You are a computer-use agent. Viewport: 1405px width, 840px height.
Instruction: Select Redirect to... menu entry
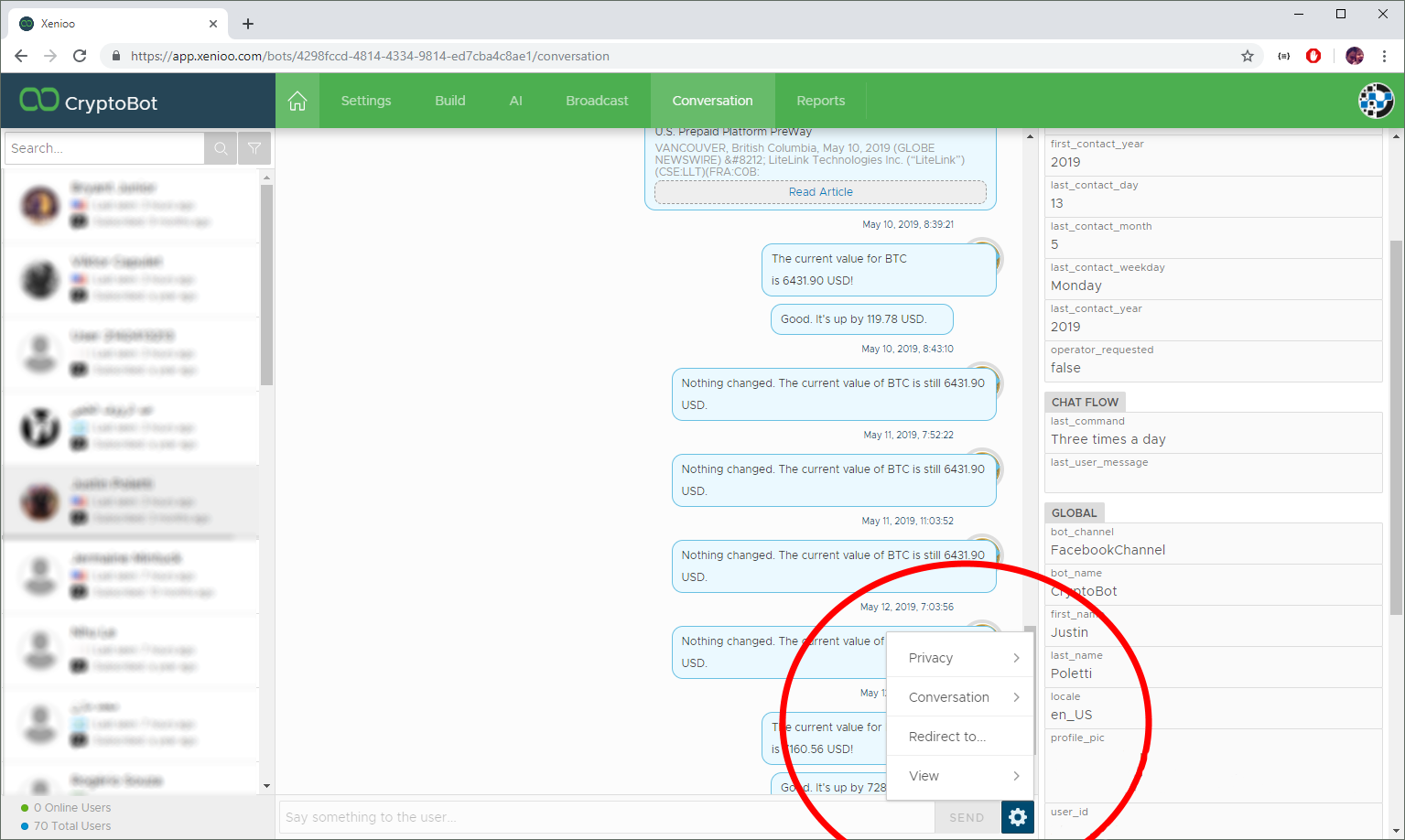(947, 737)
